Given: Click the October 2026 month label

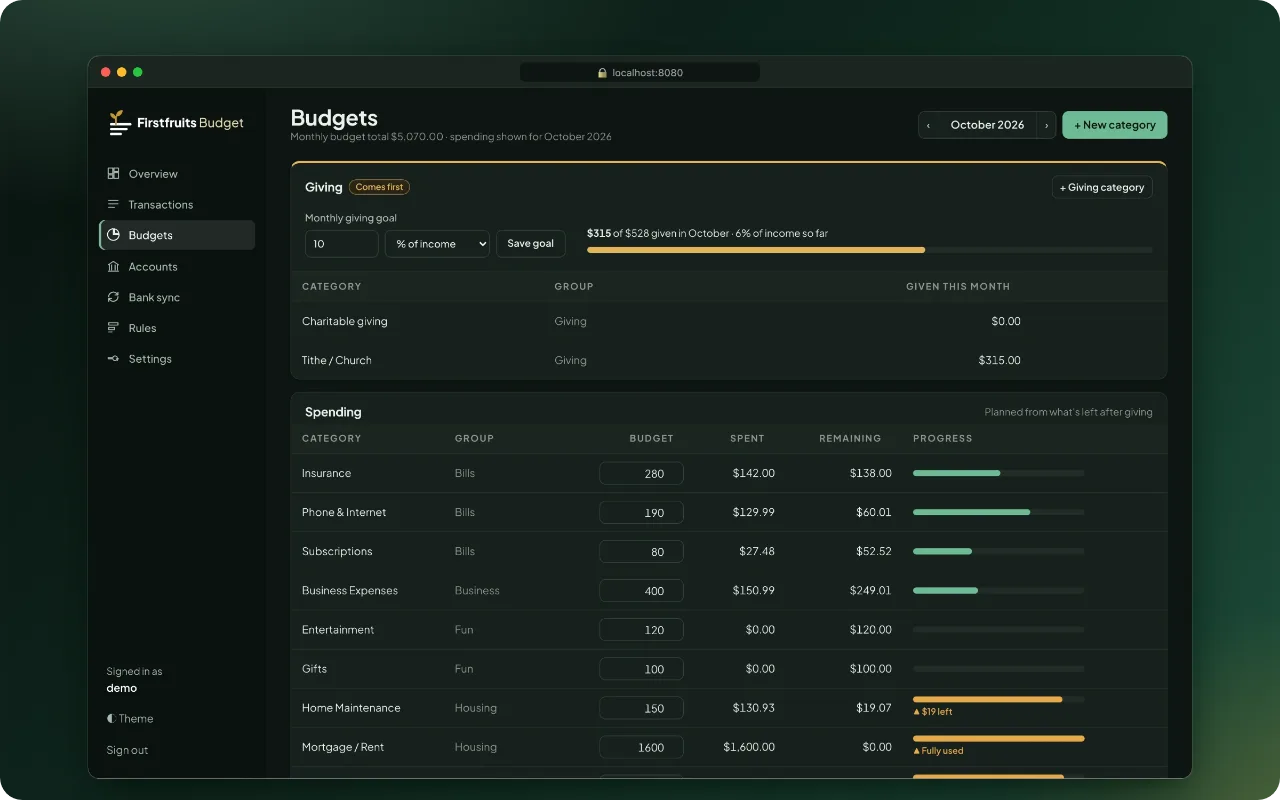Looking at the screenshot, I should 987,125.
